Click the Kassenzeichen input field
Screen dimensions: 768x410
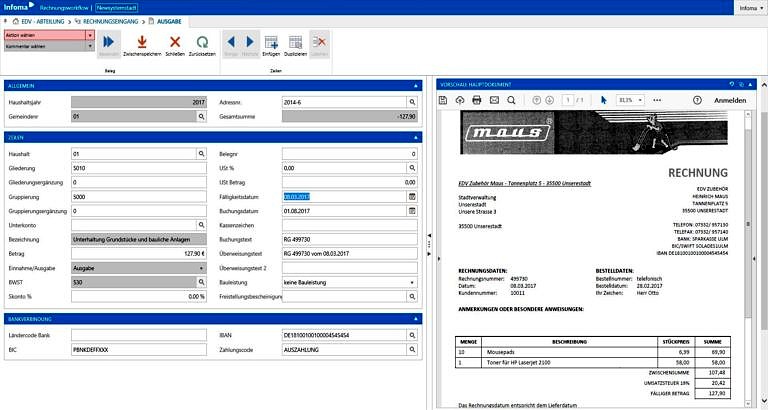coord(350,225)
